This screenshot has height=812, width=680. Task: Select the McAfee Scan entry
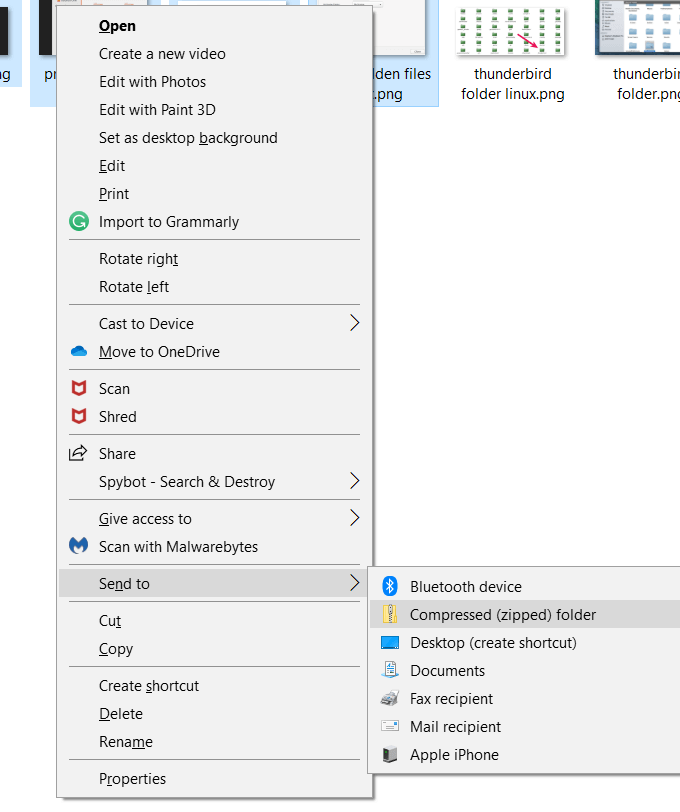[x=214, y=389]
